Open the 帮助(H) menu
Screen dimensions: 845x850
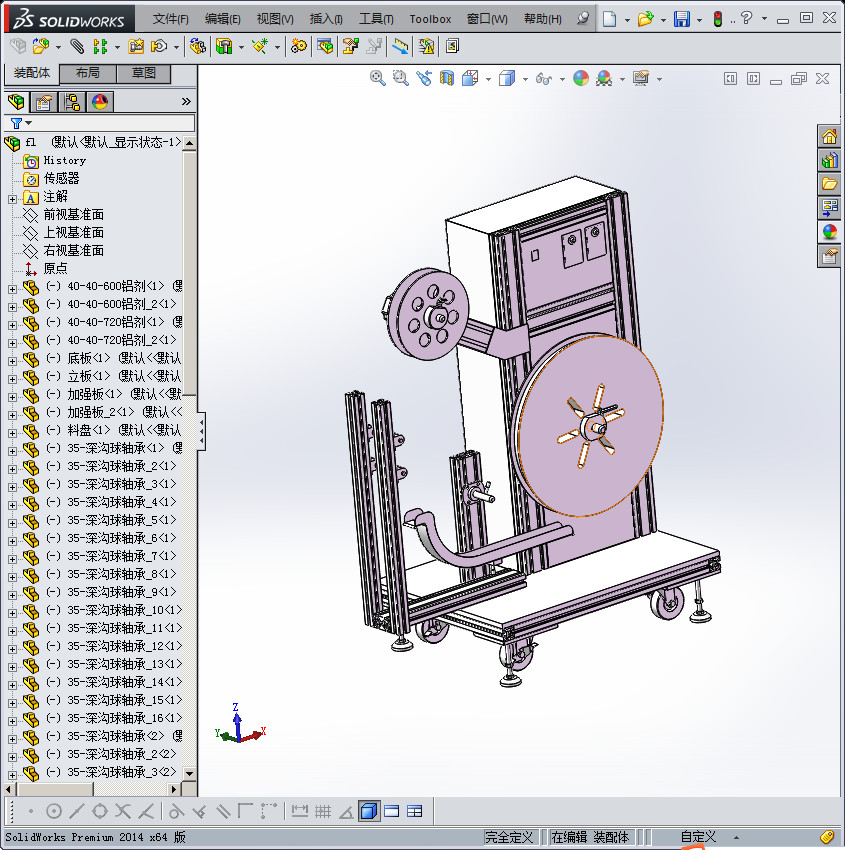(x=543, y=19)
